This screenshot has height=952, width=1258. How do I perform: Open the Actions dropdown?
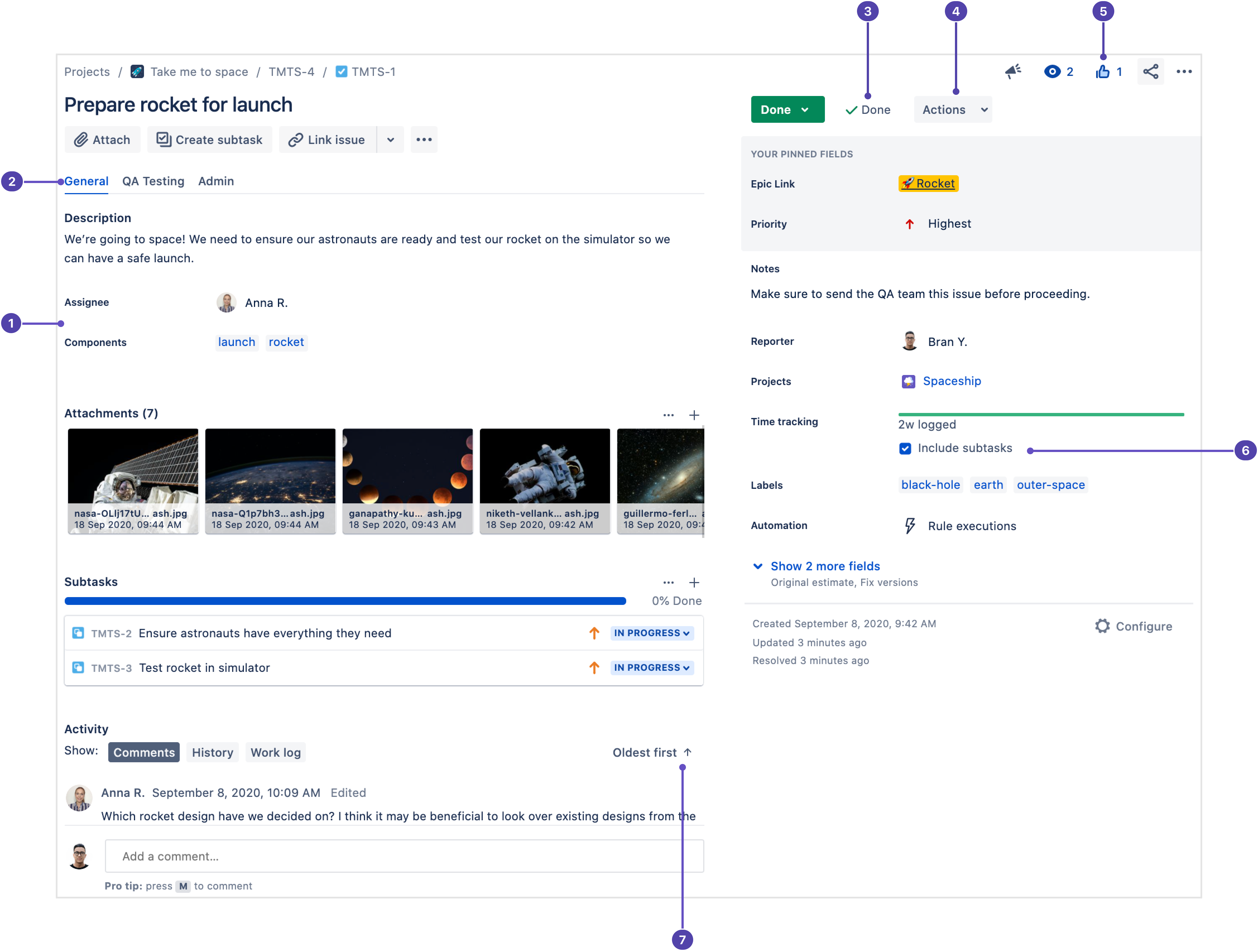pyautogui.click(x=953, y=110)
